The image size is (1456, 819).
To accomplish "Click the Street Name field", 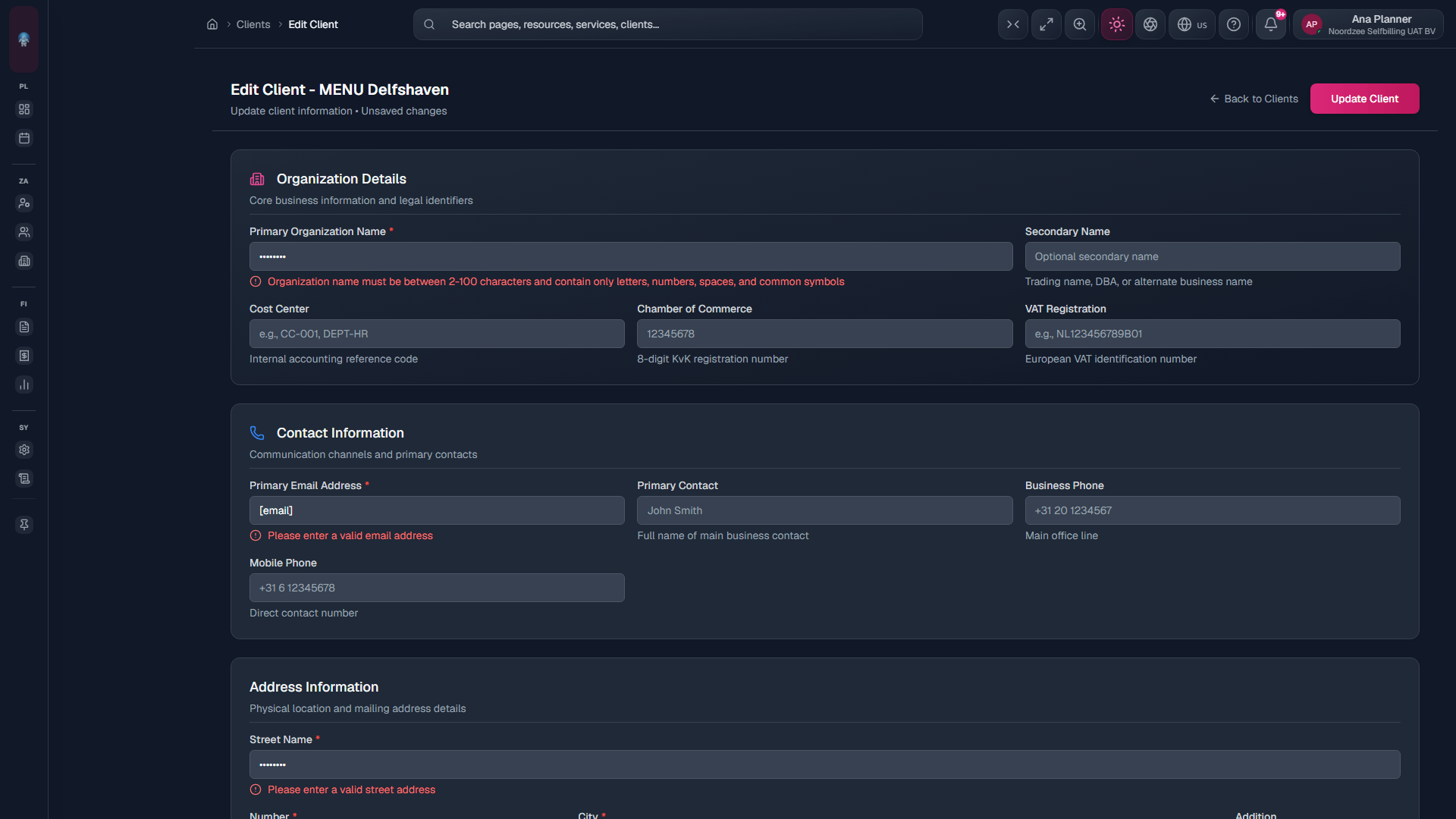I will pos(825,764).
